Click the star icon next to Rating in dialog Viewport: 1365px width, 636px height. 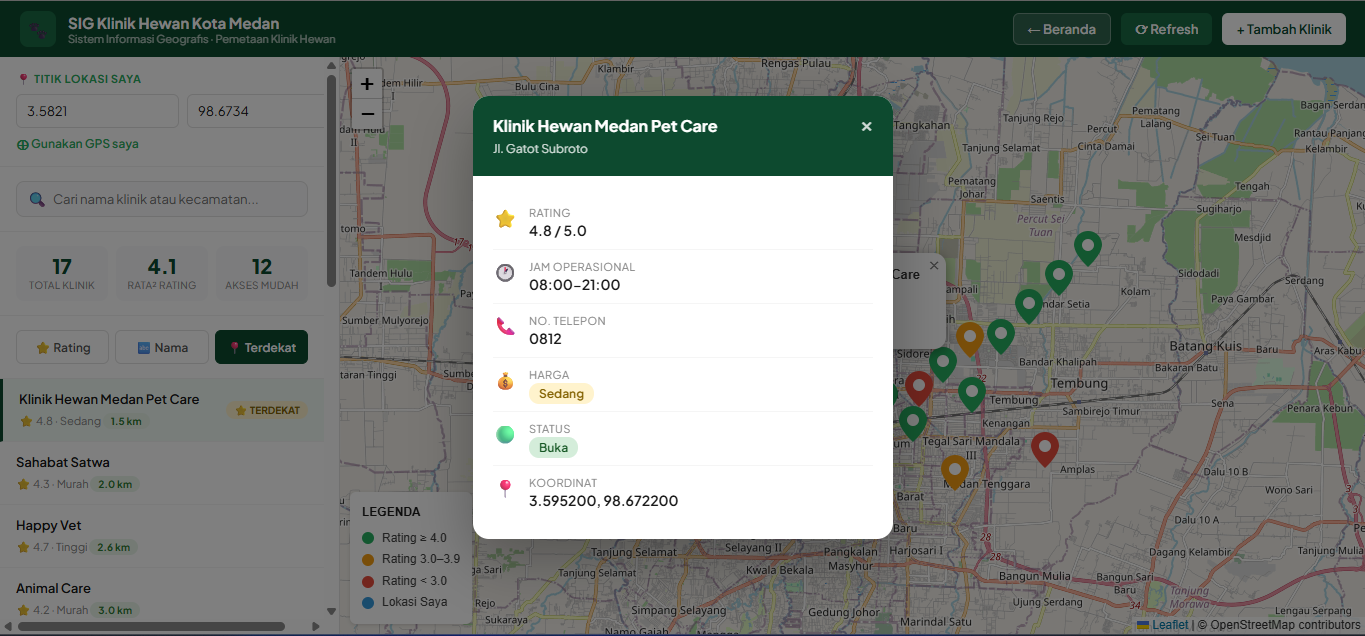coord(505,219)
